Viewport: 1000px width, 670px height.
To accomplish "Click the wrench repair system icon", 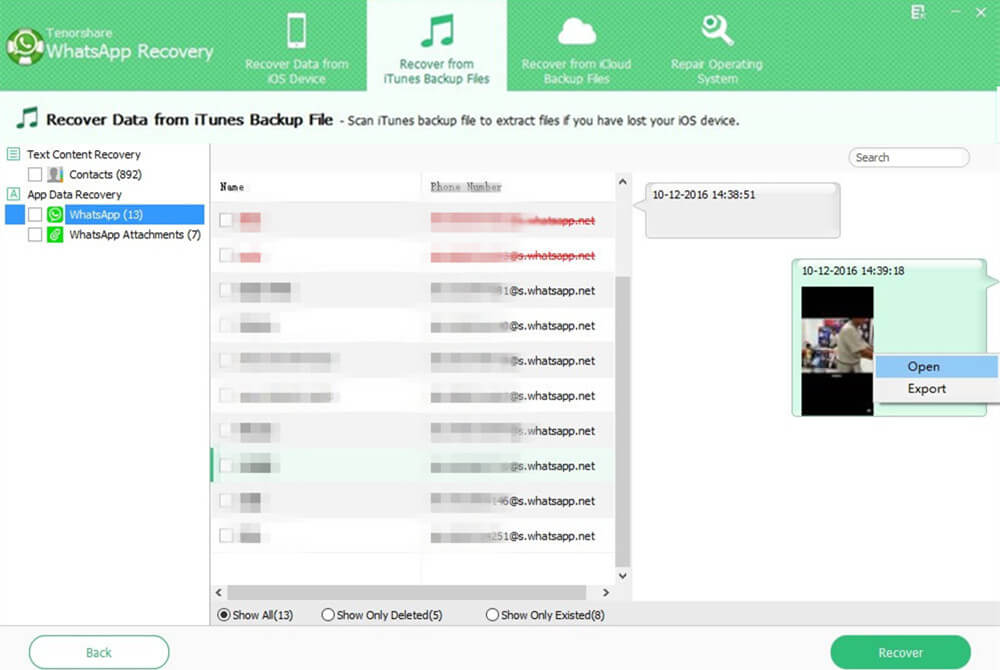I will [x=717, y=30].
